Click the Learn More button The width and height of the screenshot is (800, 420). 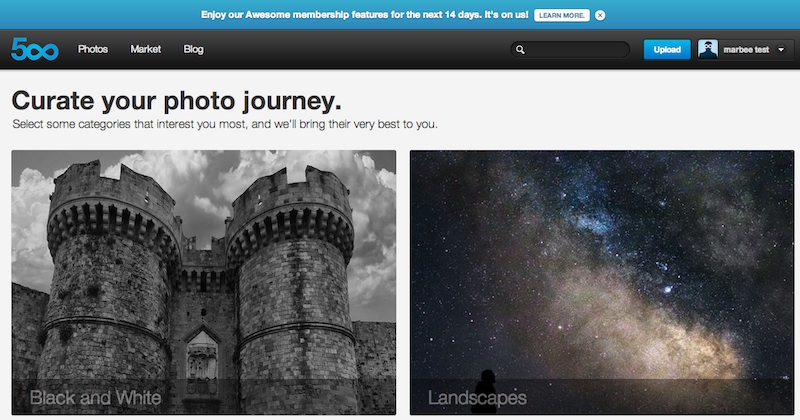pos(562,15)
